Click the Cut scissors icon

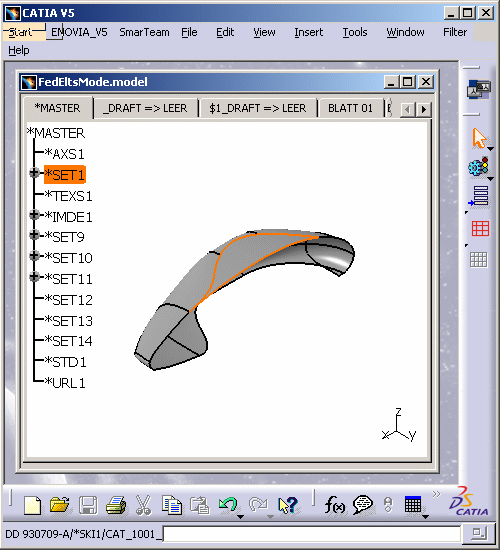tap(143, 505)
